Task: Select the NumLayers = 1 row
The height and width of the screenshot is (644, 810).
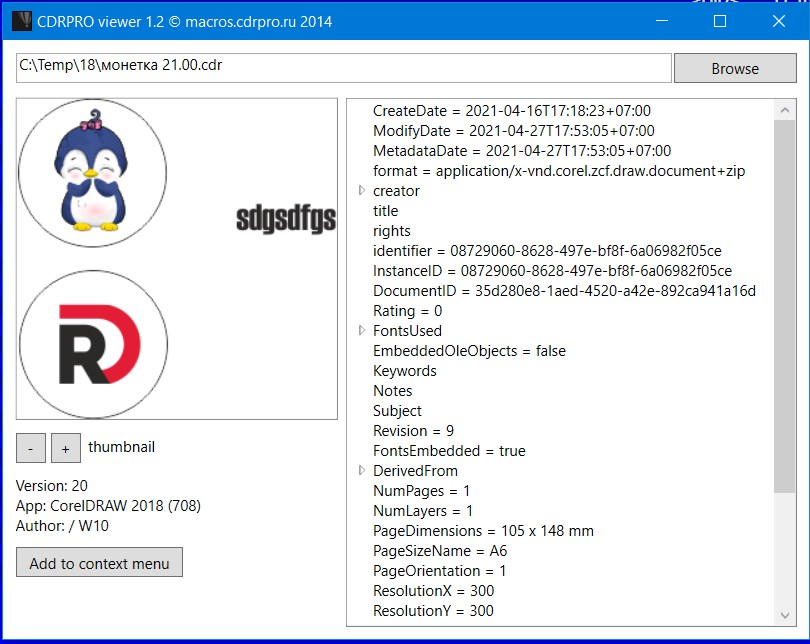Action: click(x=423, y=511)
